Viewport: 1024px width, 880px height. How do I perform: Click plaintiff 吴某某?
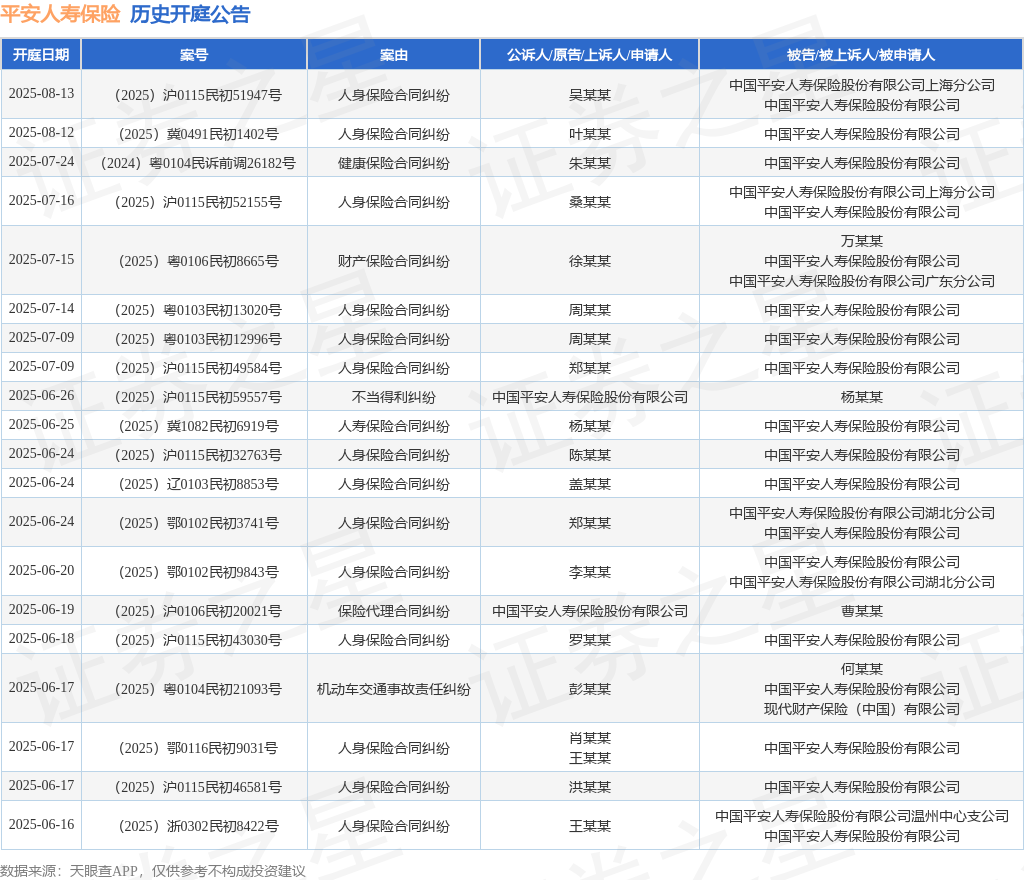tap(590, 95)
